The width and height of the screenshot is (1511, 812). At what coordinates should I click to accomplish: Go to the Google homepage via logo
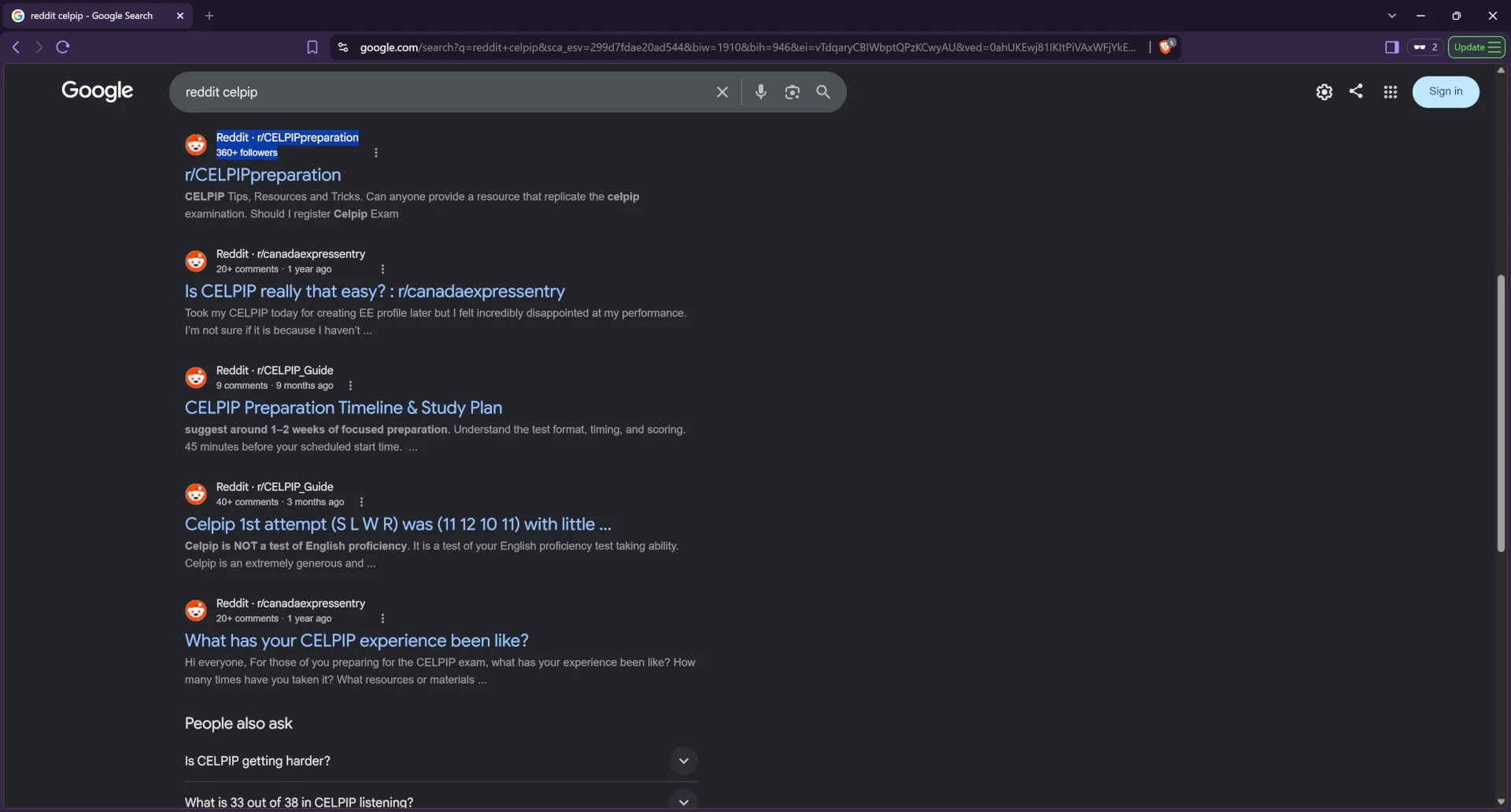98,91
